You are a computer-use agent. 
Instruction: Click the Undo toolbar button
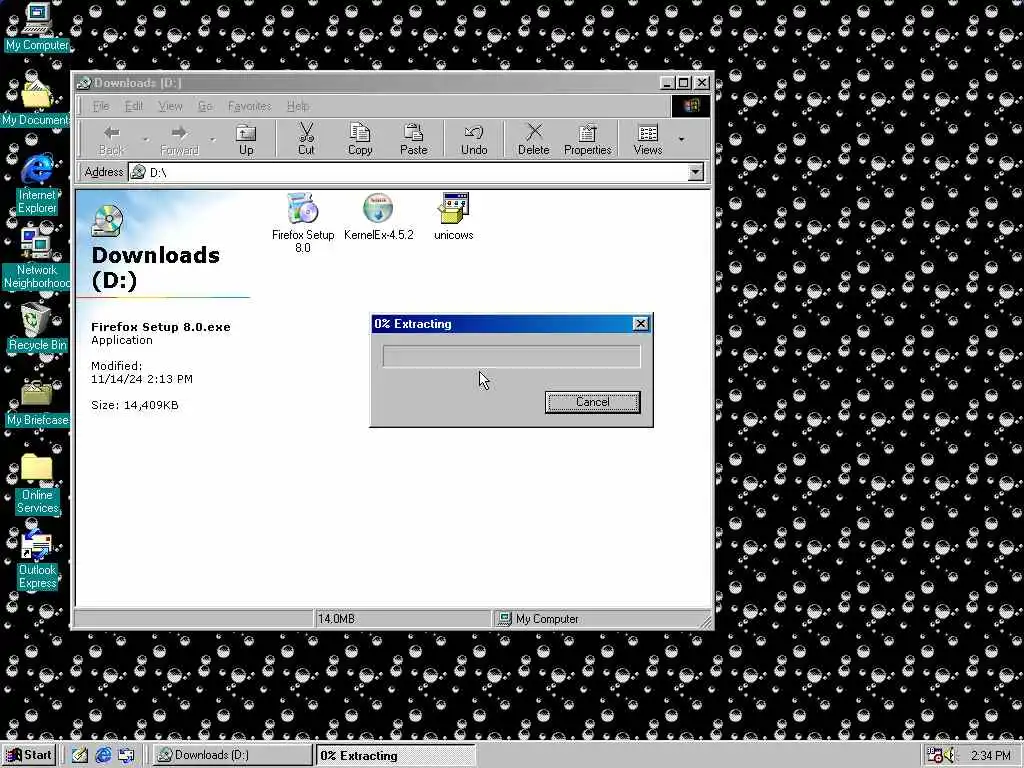[x=473, y=140]
